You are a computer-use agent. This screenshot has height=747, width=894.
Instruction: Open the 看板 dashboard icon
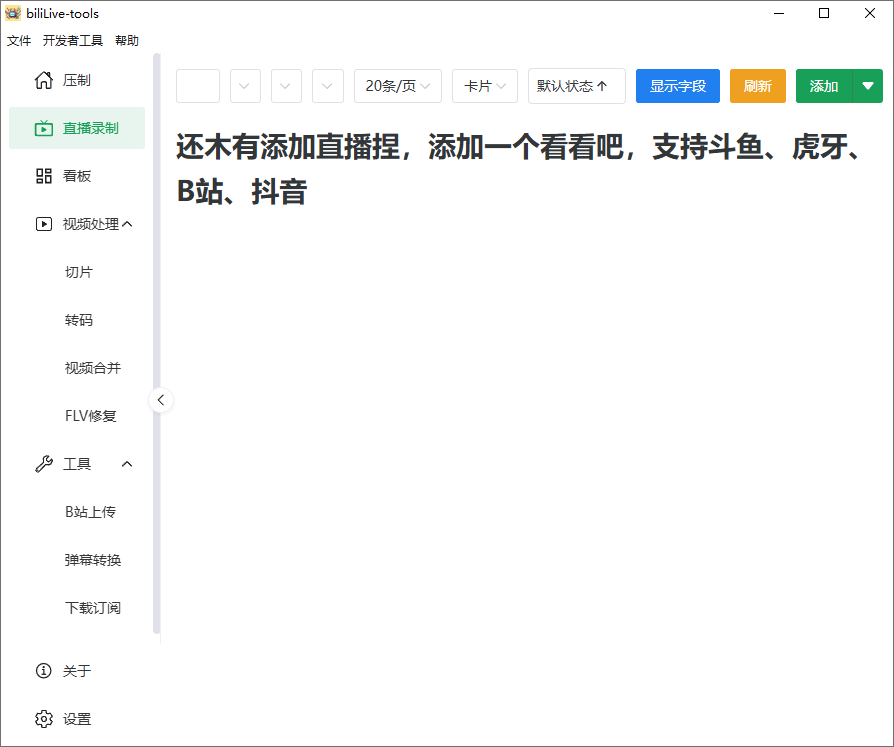pos(44,176)
